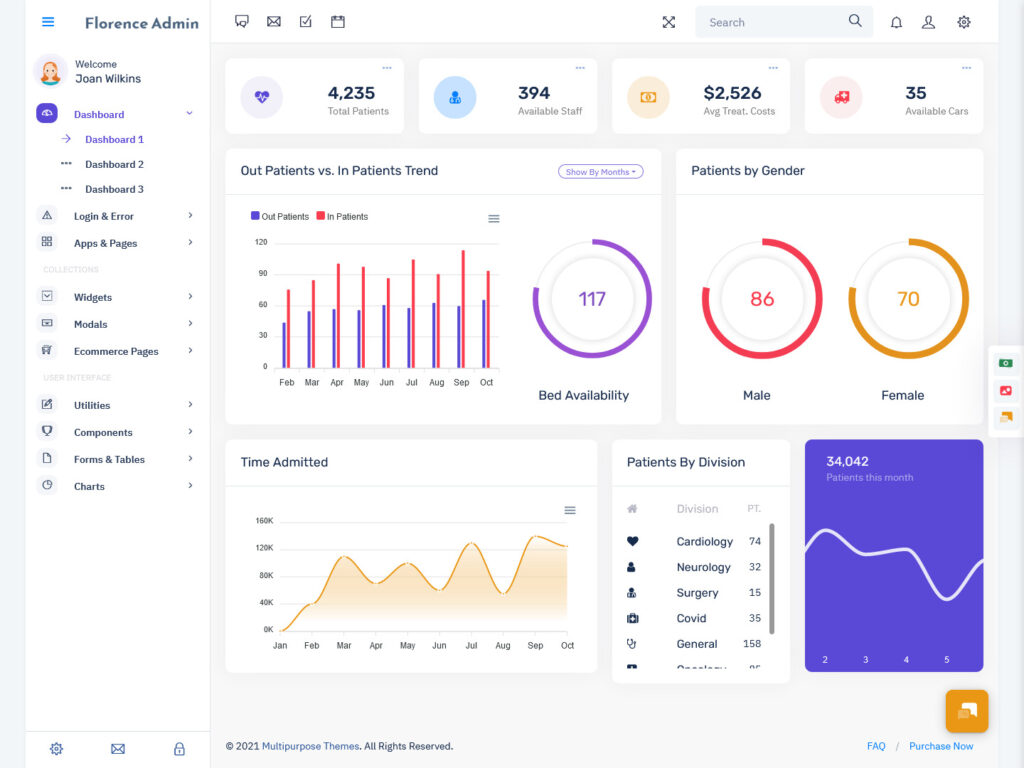This screenshot has height=768, width=1024.
Task: Open the Available Staff card options dots
Action: coord(580,68)
